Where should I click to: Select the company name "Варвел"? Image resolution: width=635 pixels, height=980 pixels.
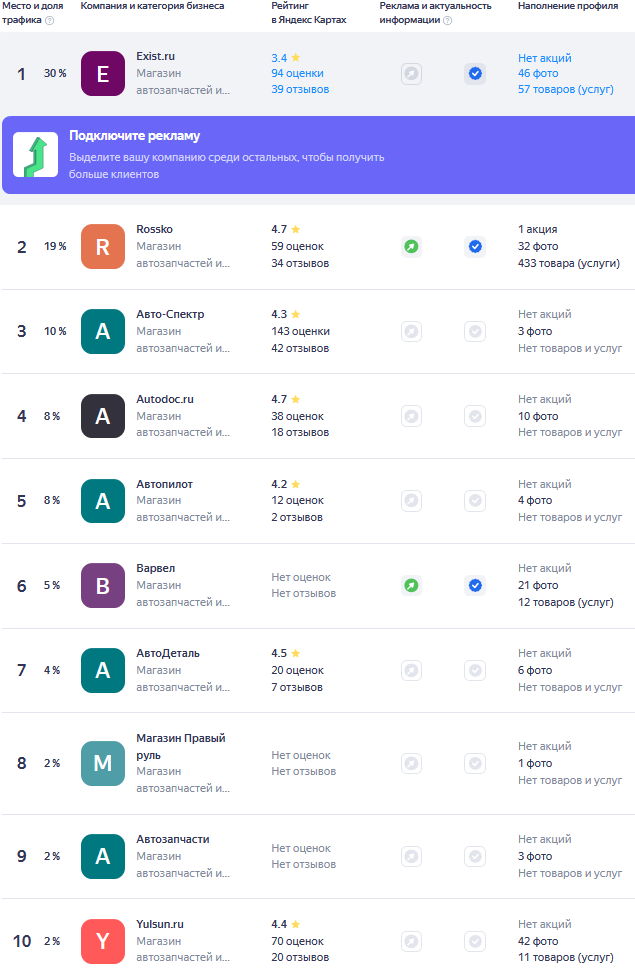(x=156, y=568)
